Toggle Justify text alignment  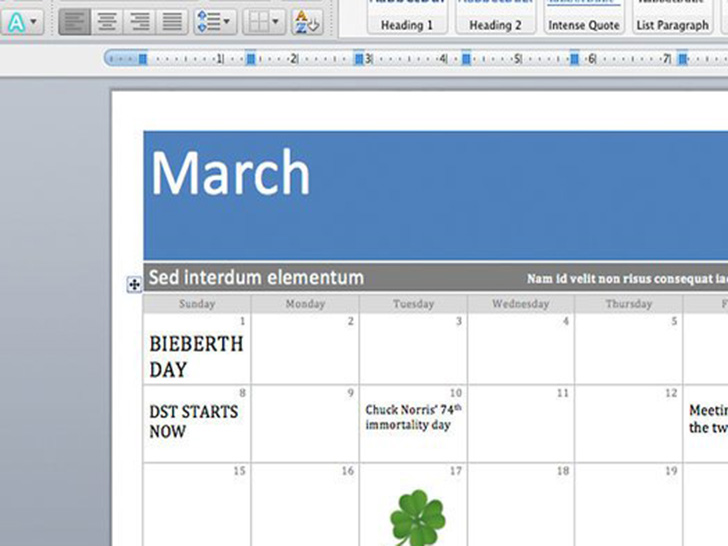tap(172, 21)
